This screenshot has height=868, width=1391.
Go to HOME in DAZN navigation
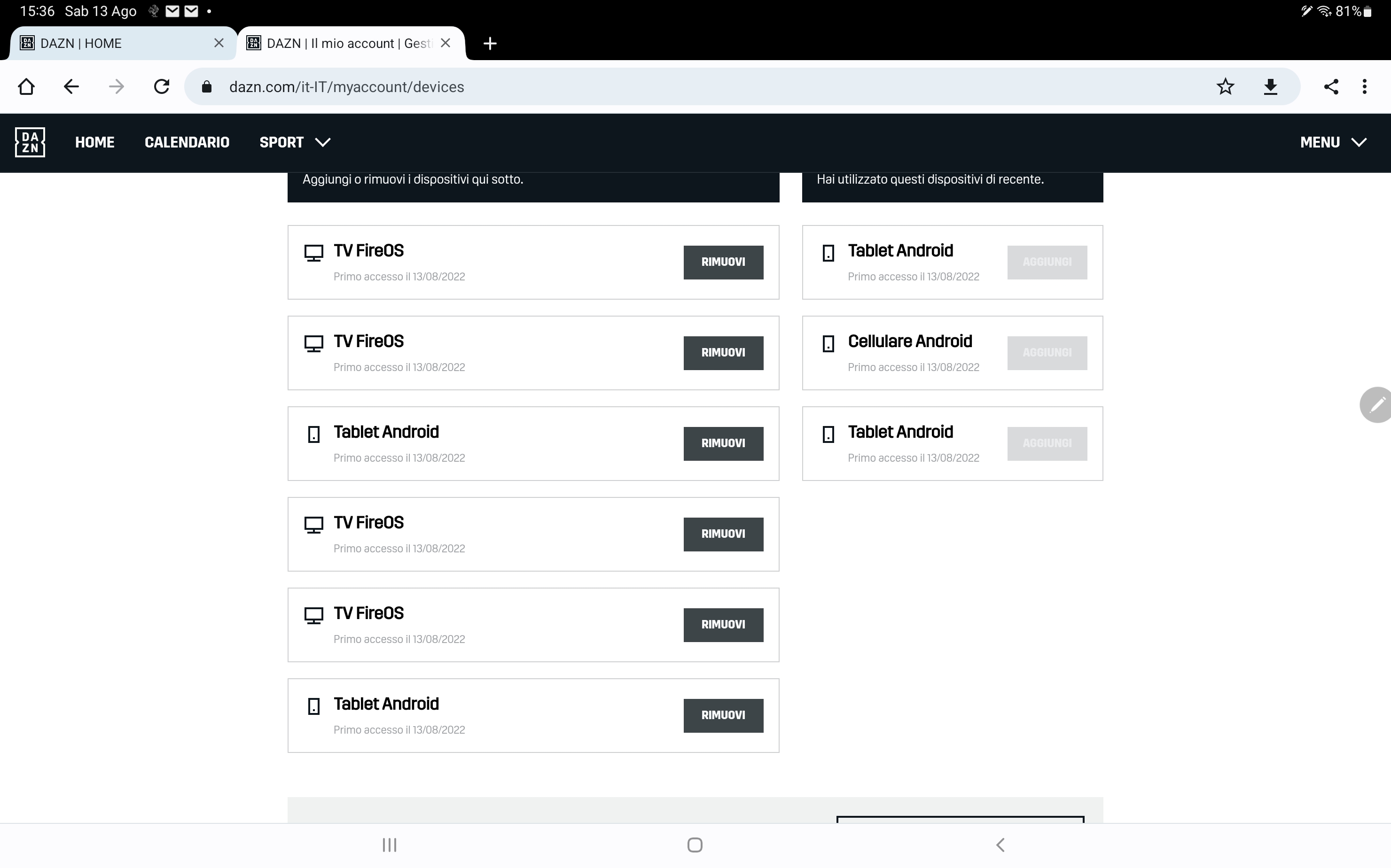[x=95, y=142]
